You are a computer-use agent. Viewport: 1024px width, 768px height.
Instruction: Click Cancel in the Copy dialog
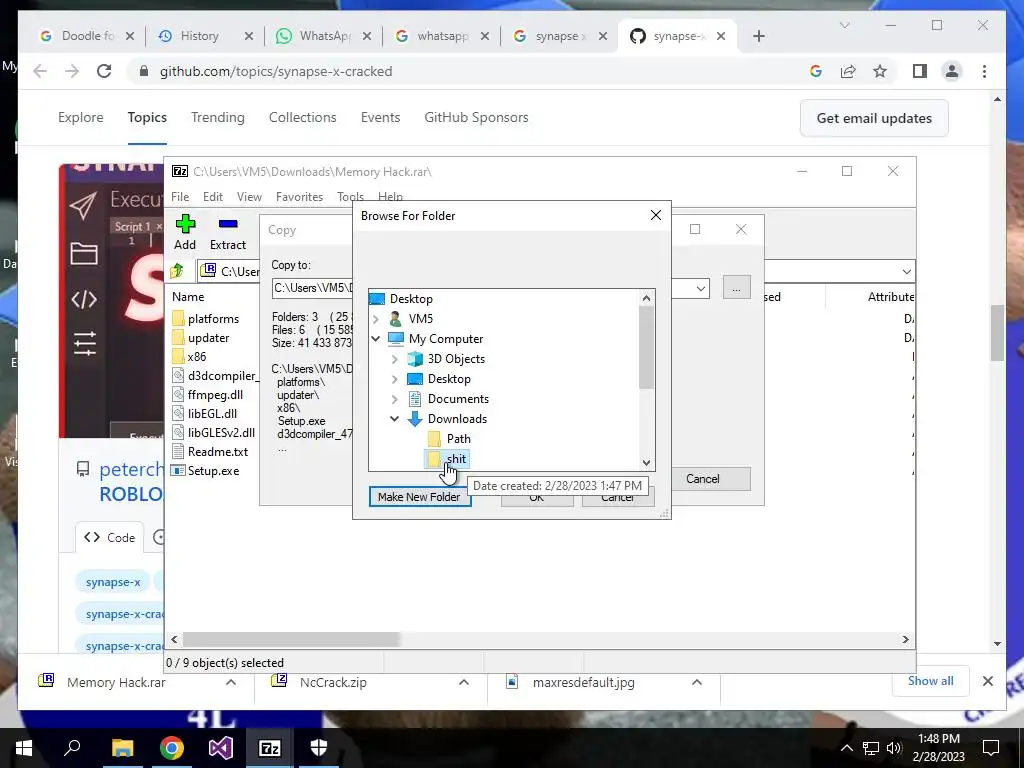pos(703,479)
